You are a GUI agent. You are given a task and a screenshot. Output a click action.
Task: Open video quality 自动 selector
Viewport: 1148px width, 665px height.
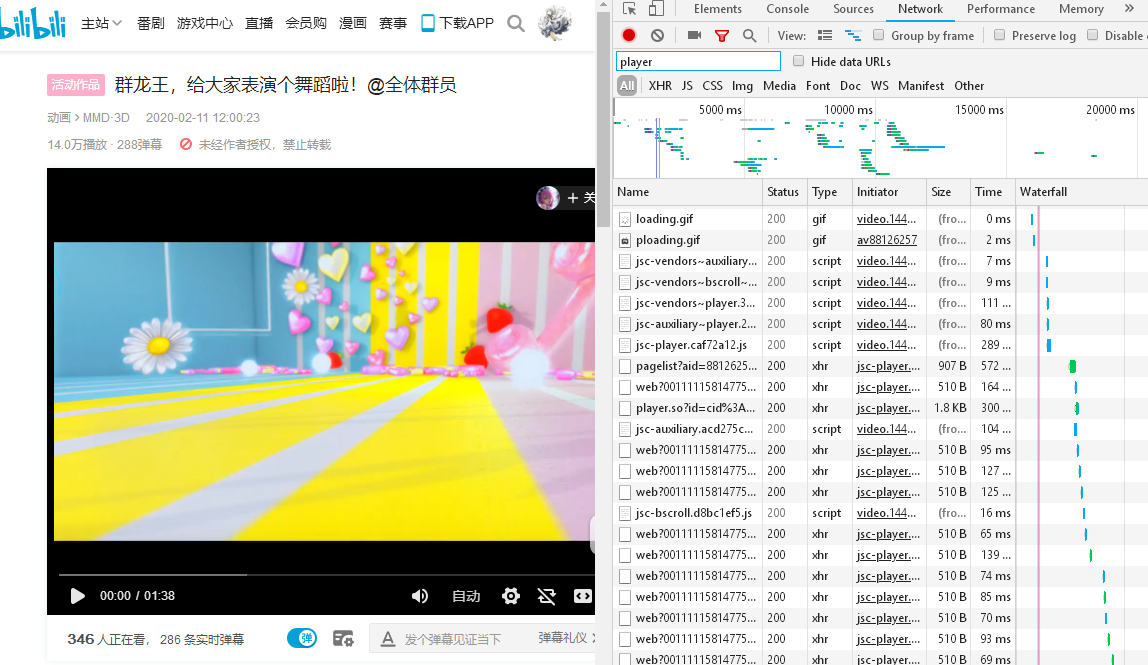(x=466, y=596)
